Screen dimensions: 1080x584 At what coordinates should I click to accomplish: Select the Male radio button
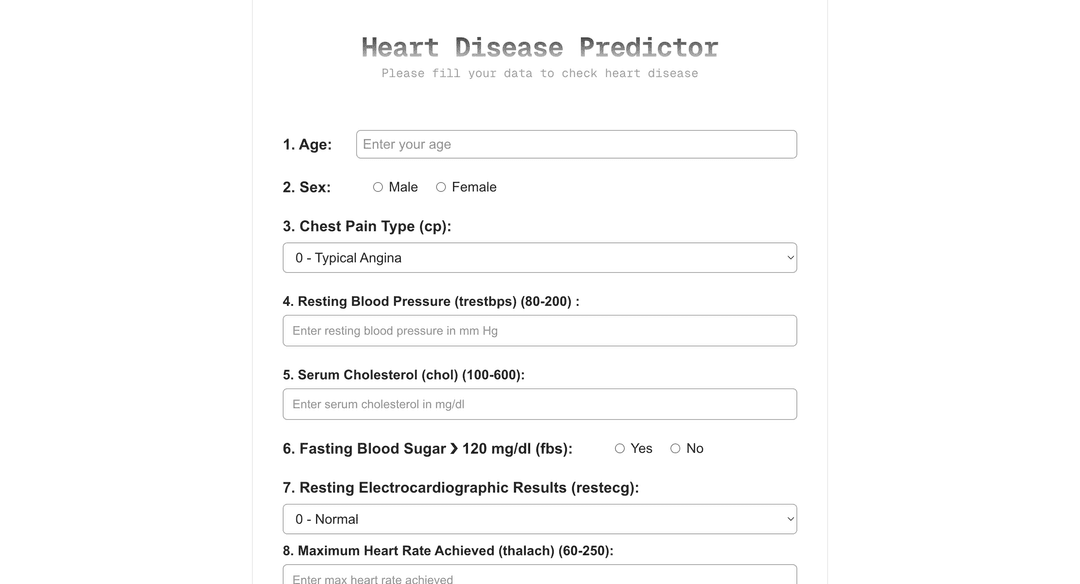[378, 187]
